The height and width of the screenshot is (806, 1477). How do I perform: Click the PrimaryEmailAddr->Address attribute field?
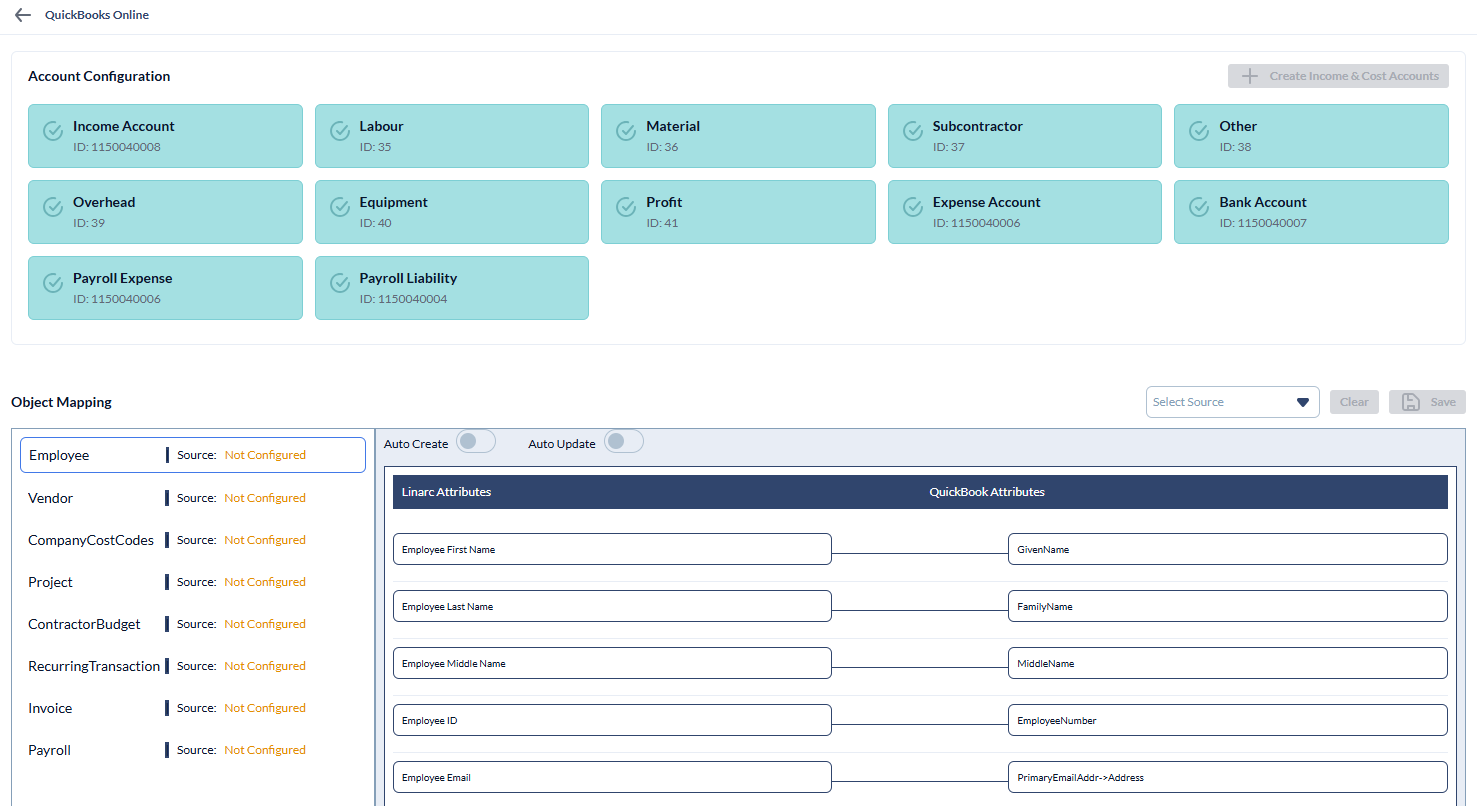1228,777
